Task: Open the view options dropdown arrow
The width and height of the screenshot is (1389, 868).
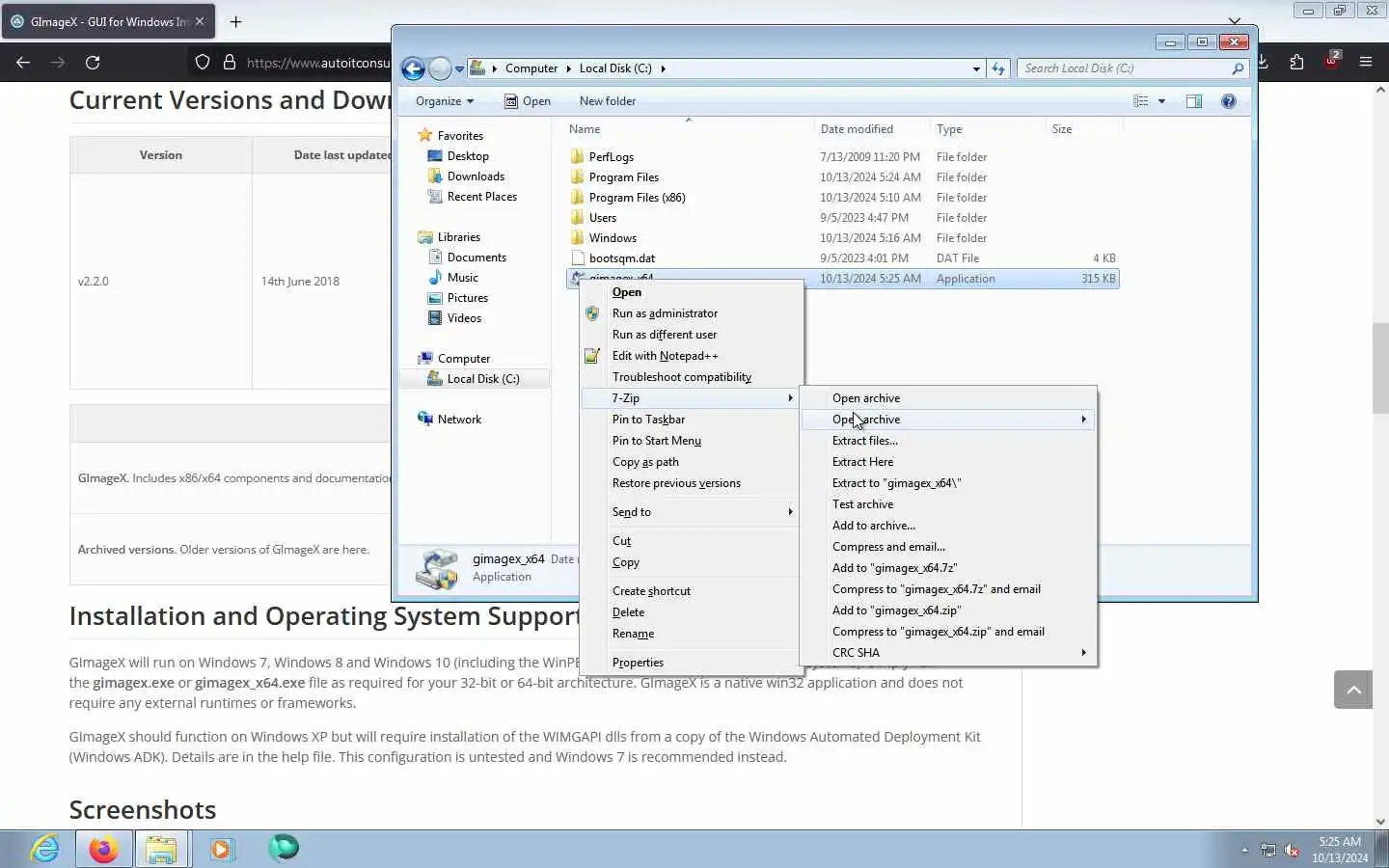Action: coord(1161,101)
